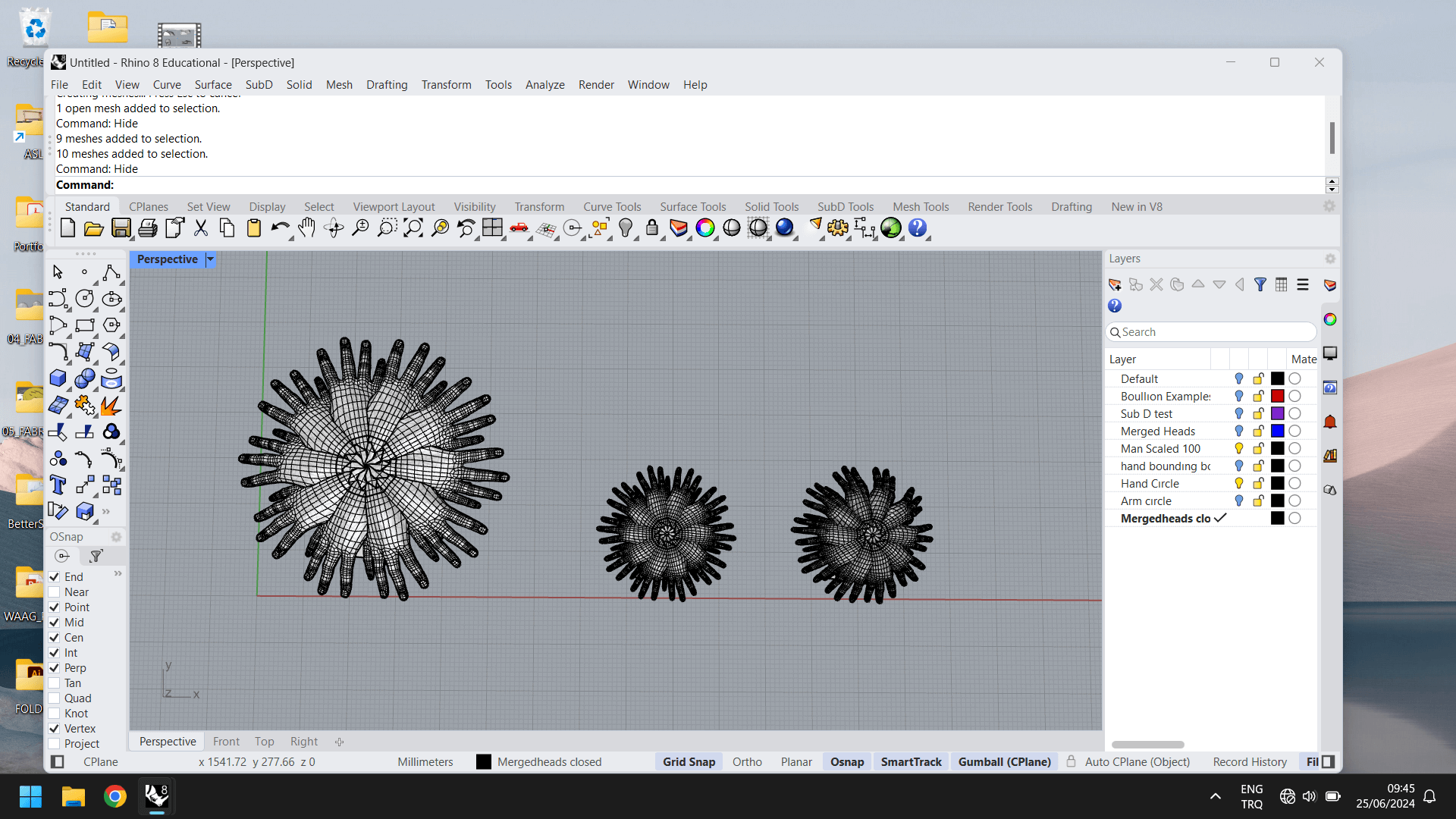
Task: Open the Perspective viewport dropdown arrow
Action: click(211, 259)
